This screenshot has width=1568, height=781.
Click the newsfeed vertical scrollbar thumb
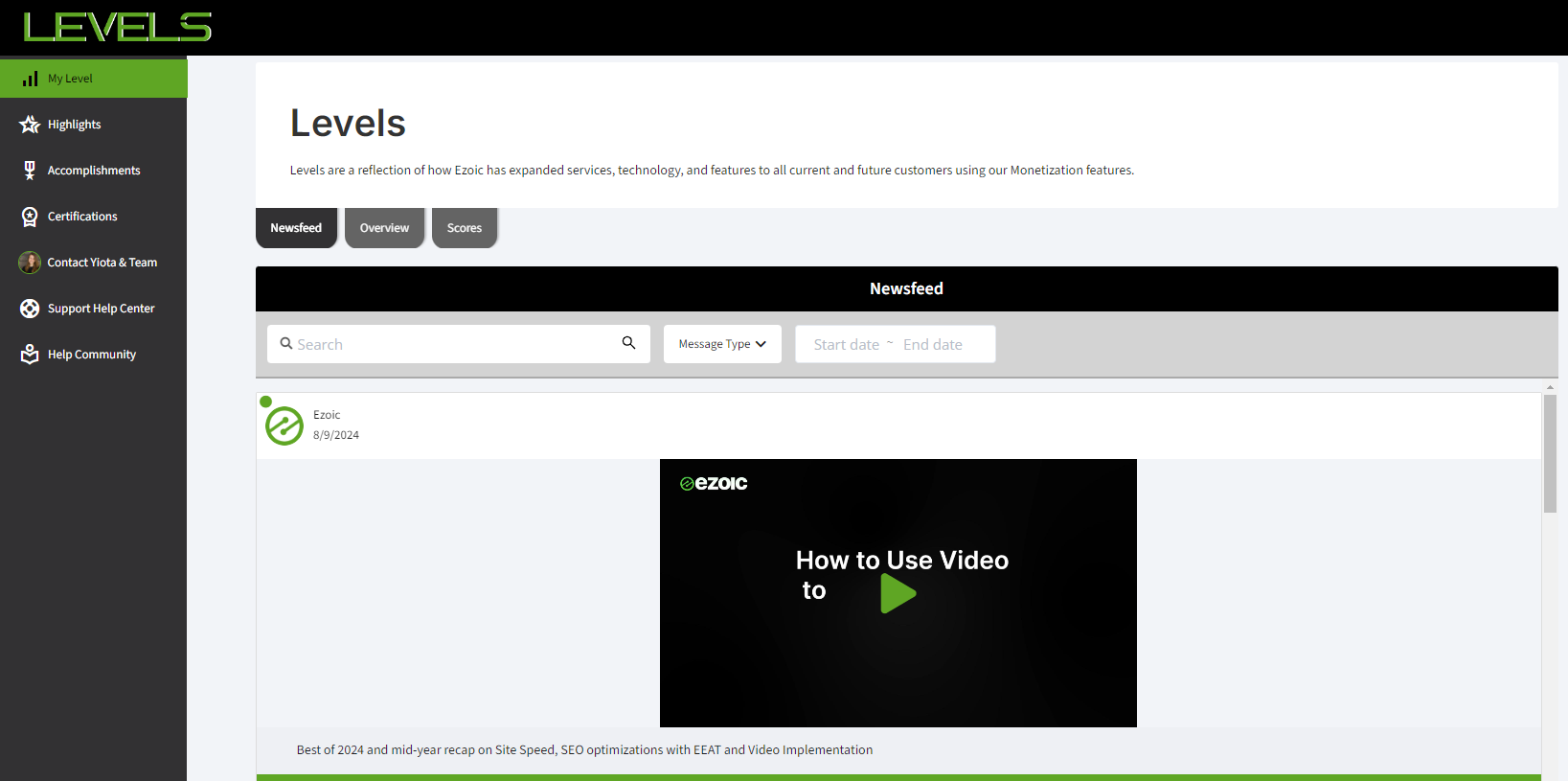(x=1550, y=453)
